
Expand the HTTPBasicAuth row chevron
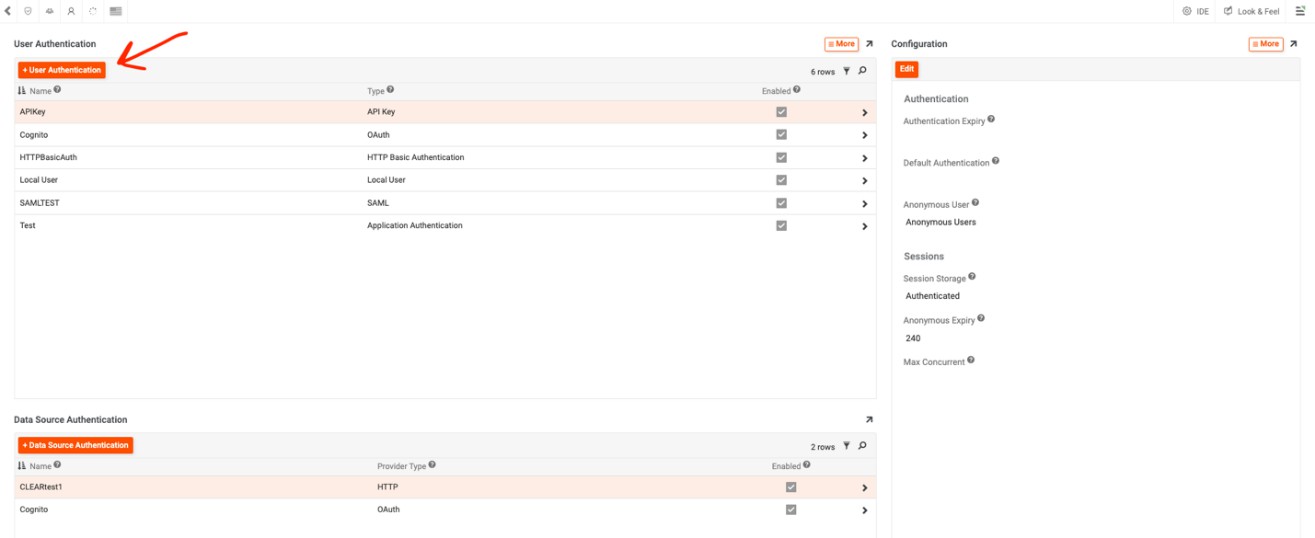[864, 158]
